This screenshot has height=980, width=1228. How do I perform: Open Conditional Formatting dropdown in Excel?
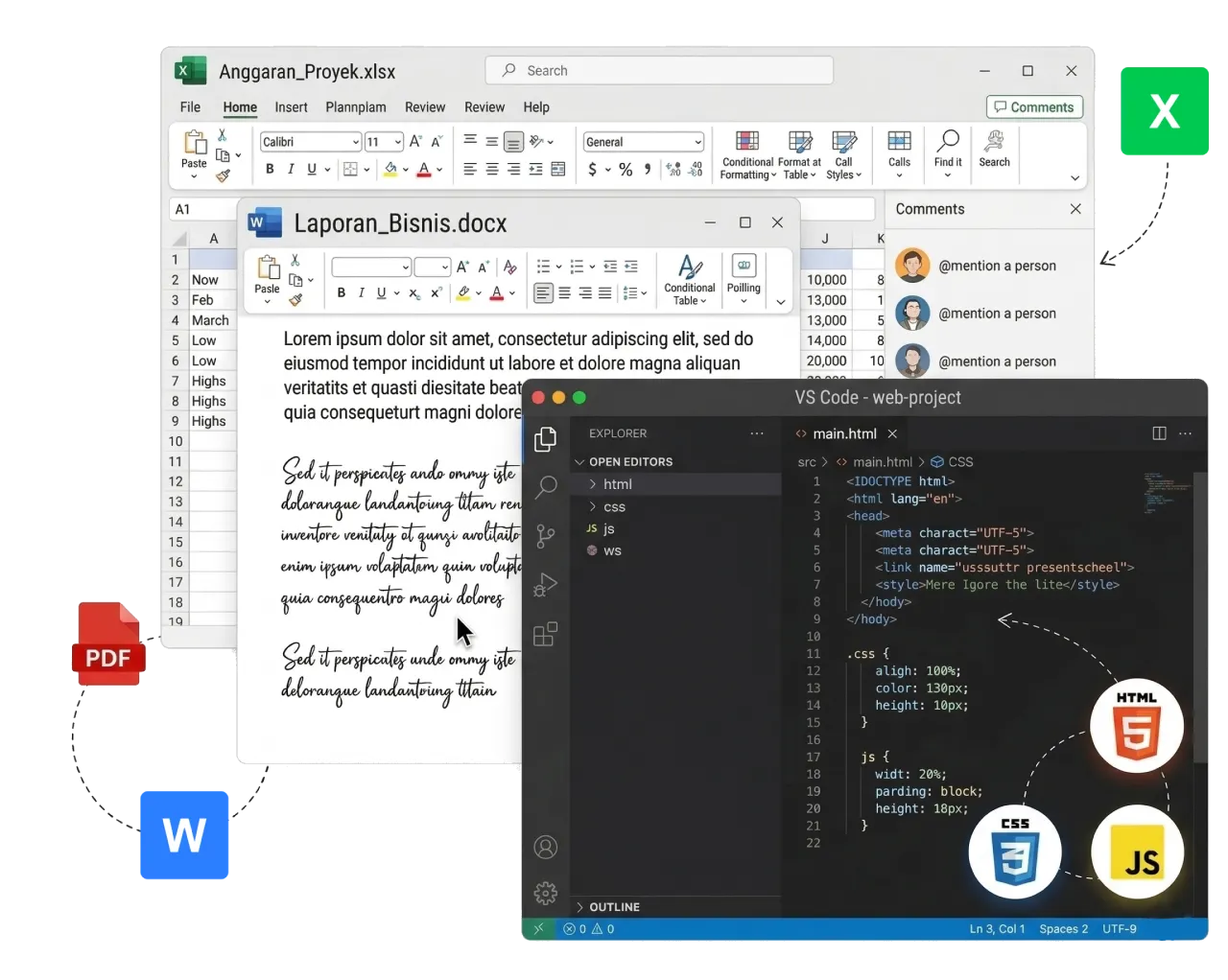(748, 154)
